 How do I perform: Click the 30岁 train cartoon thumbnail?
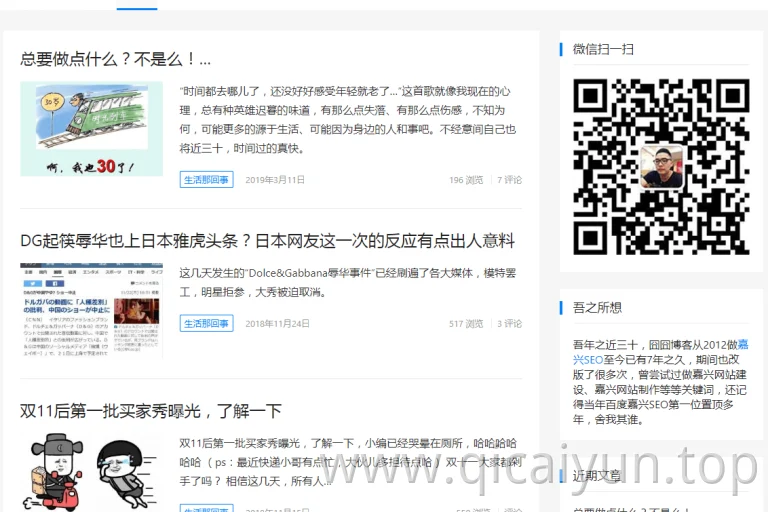click(92, 129)
